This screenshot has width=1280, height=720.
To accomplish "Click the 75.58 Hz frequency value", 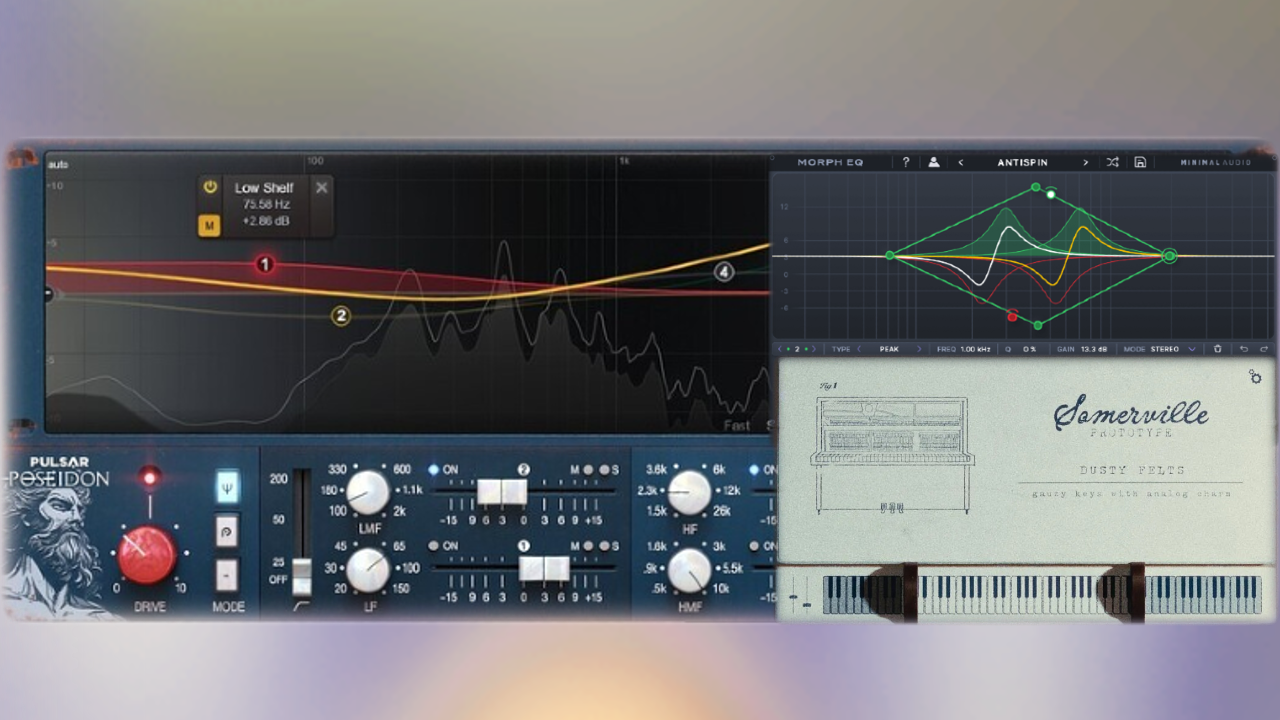I will 264,204.
